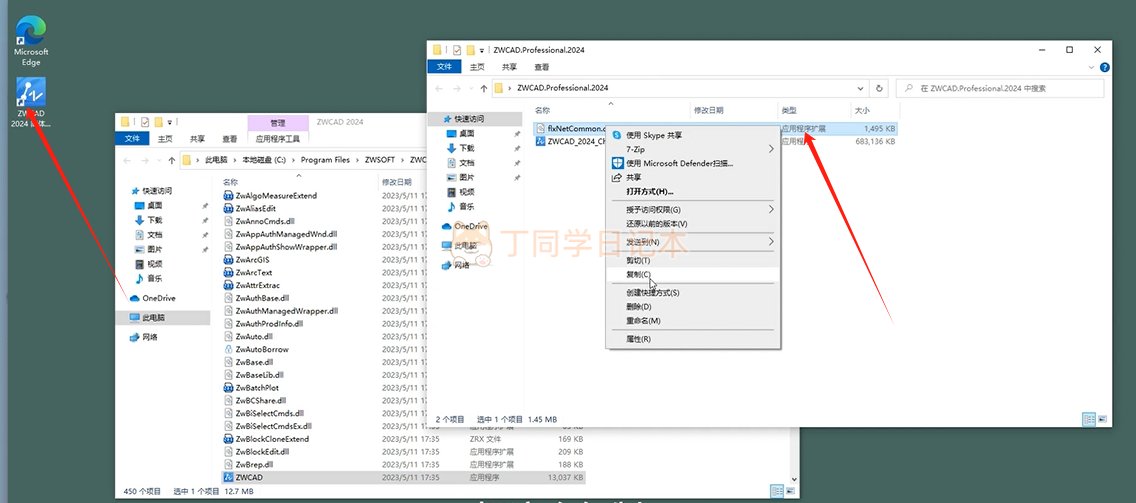This screenshot has height=503, width=1136.
Task: Click the Help question mark icon
Action: [x=1104, y=67]
